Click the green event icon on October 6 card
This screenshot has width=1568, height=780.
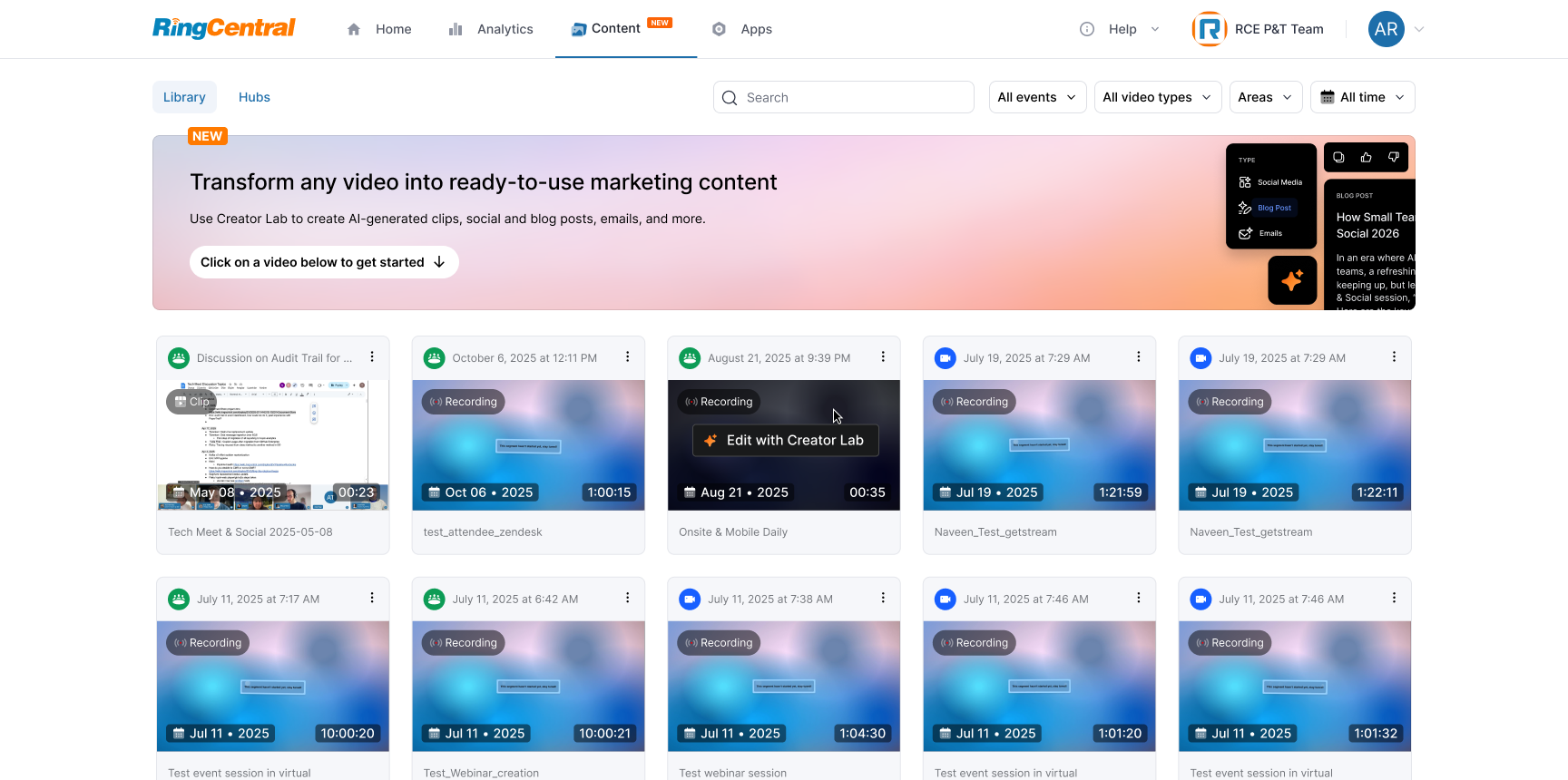[x=435, y=358]
